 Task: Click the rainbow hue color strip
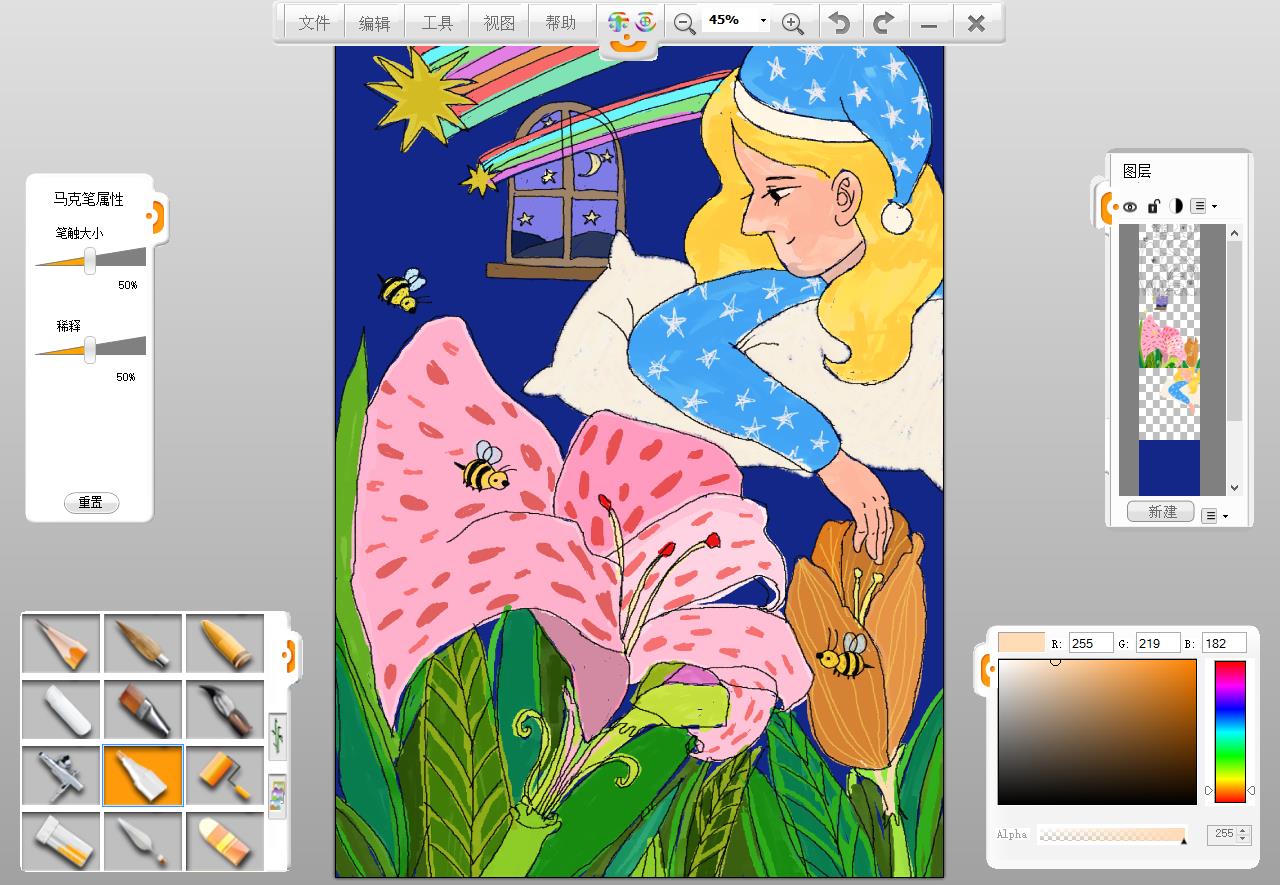point(1229,730)
